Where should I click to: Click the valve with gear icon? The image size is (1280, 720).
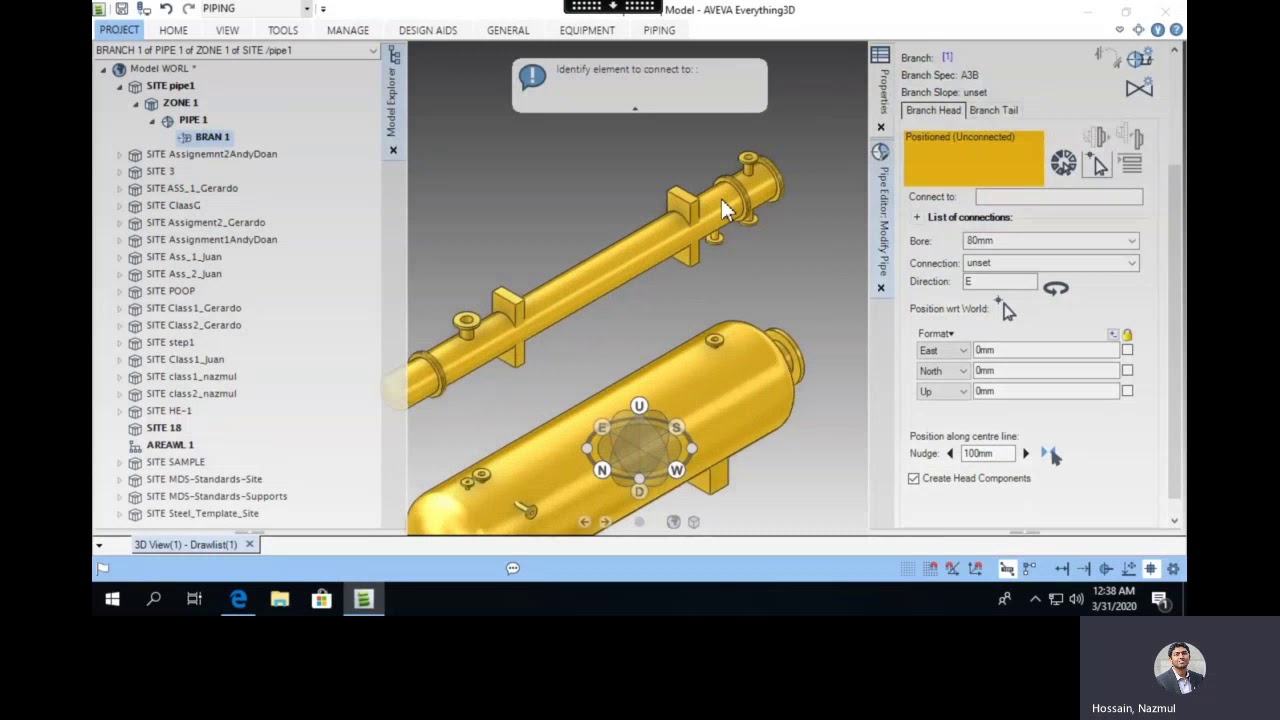coord(1139,88)
